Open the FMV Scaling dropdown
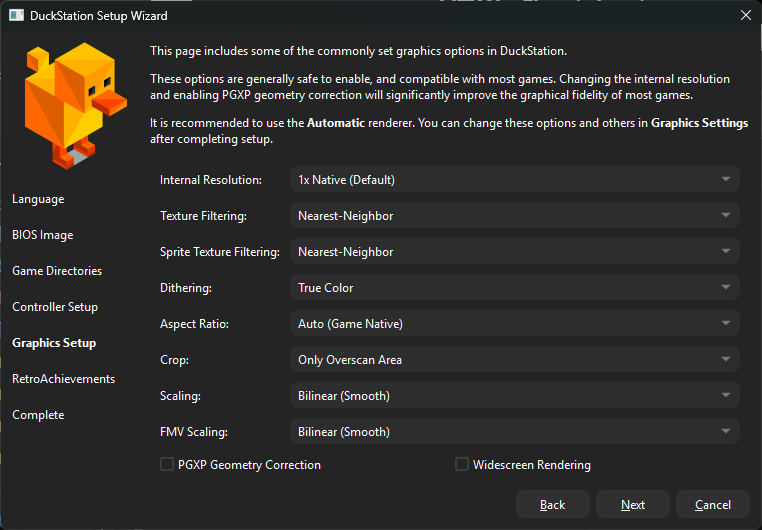The image size is (762, 530). coord(515,432)
